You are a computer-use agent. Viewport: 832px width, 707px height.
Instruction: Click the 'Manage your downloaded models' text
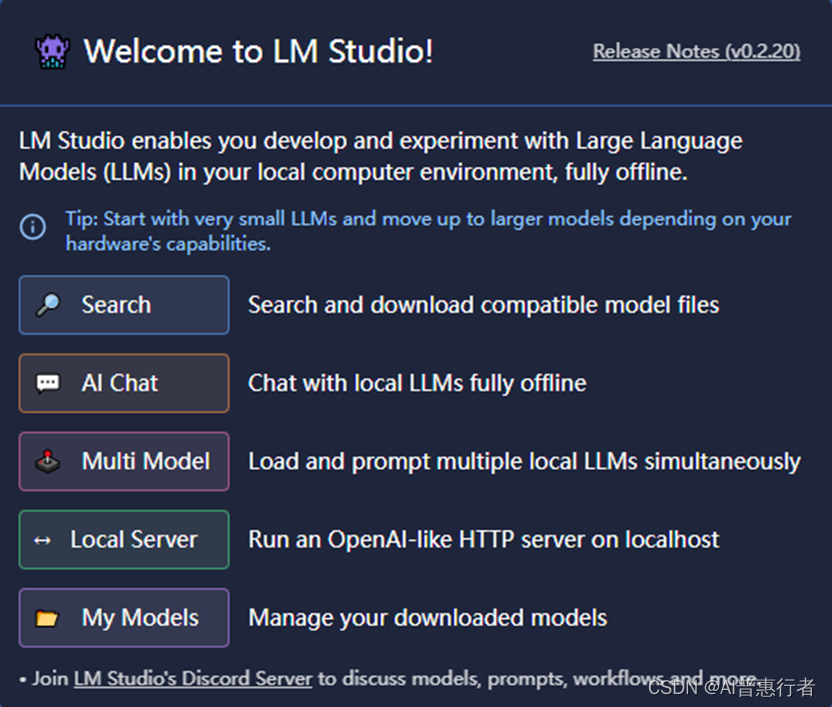click(427, 618)
